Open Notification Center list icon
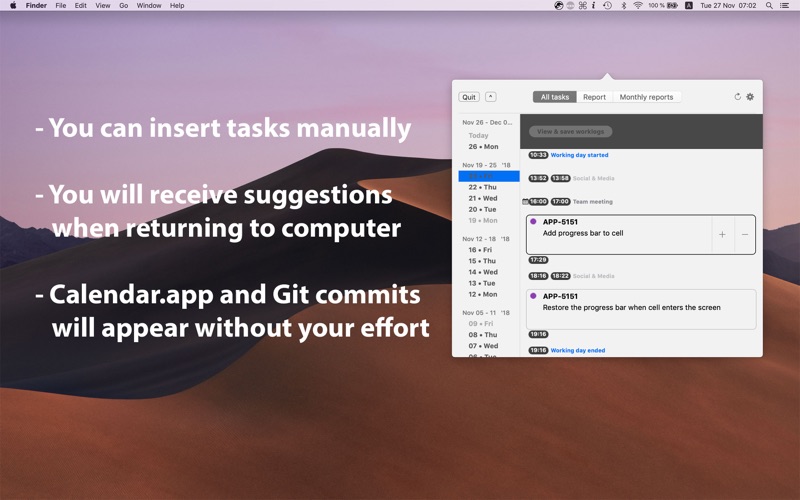Screen dimensions: 800x500 785,6
